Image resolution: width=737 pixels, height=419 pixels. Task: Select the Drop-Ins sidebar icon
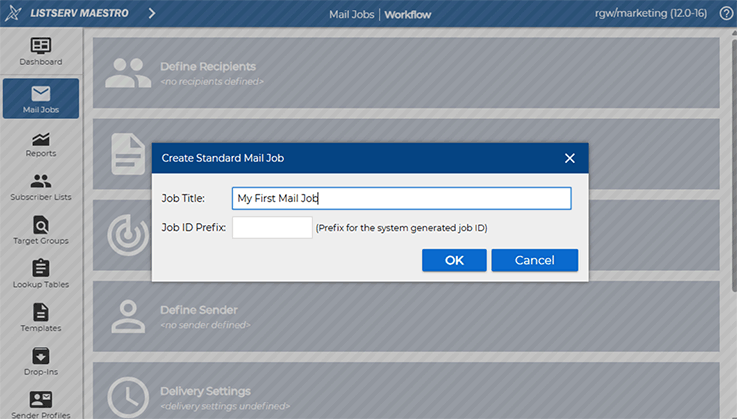point(41,355)
